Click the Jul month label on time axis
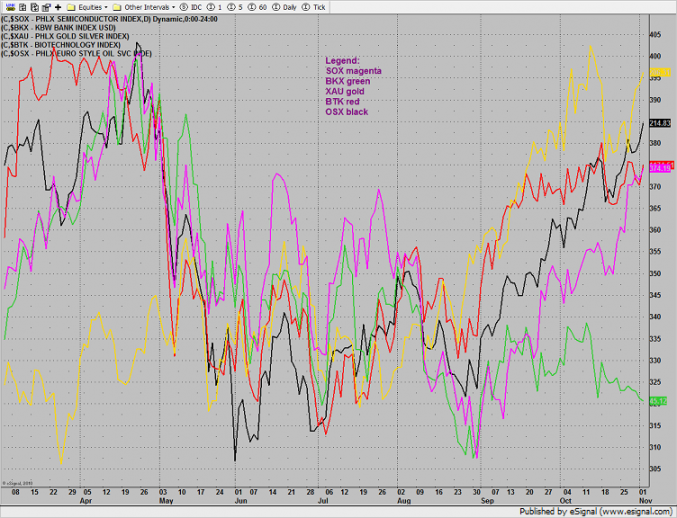Image resolution: width=677 pixels, height=518 pixels. click(323, 501)
